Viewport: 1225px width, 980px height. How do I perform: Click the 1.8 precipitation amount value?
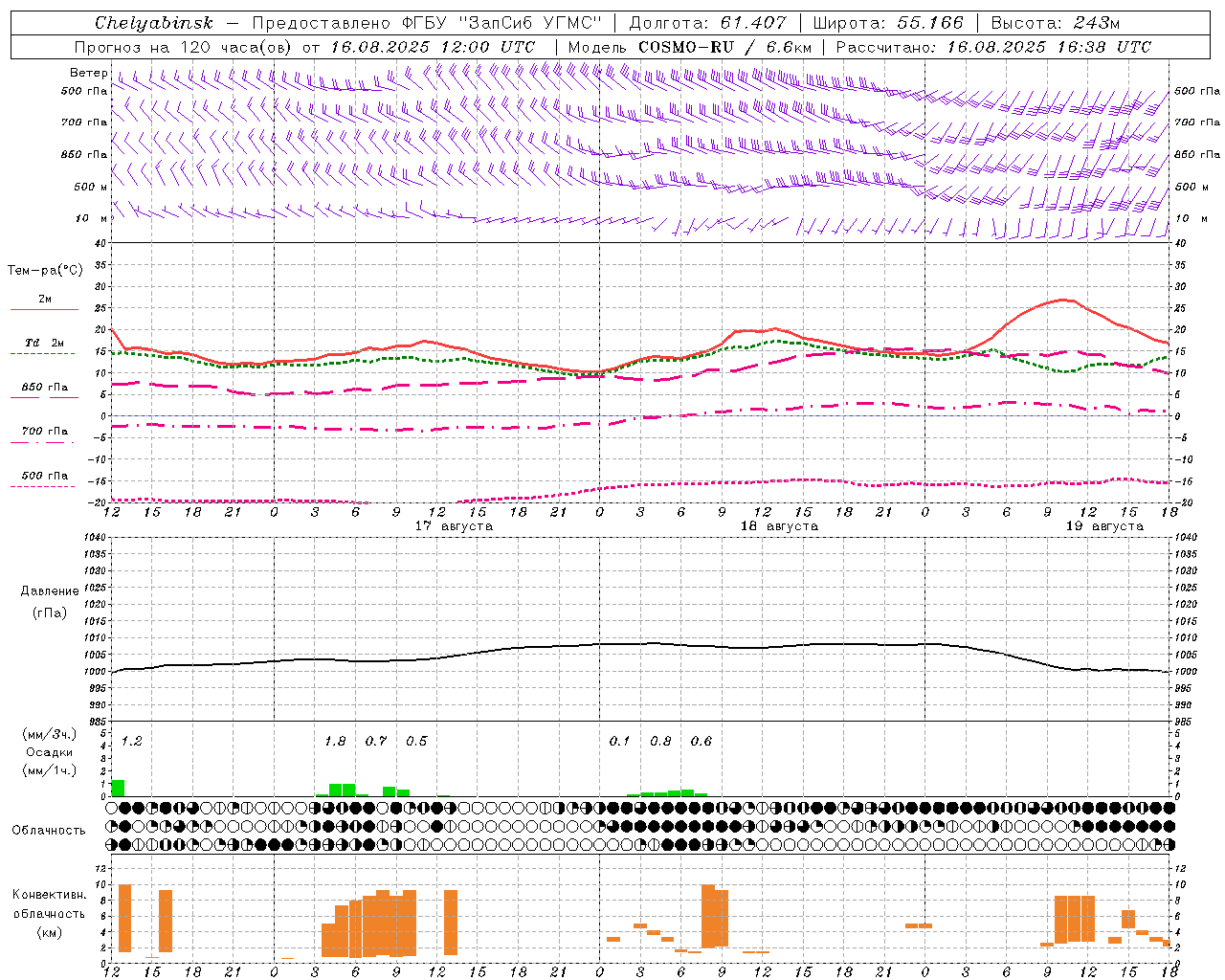pos(335,742)
